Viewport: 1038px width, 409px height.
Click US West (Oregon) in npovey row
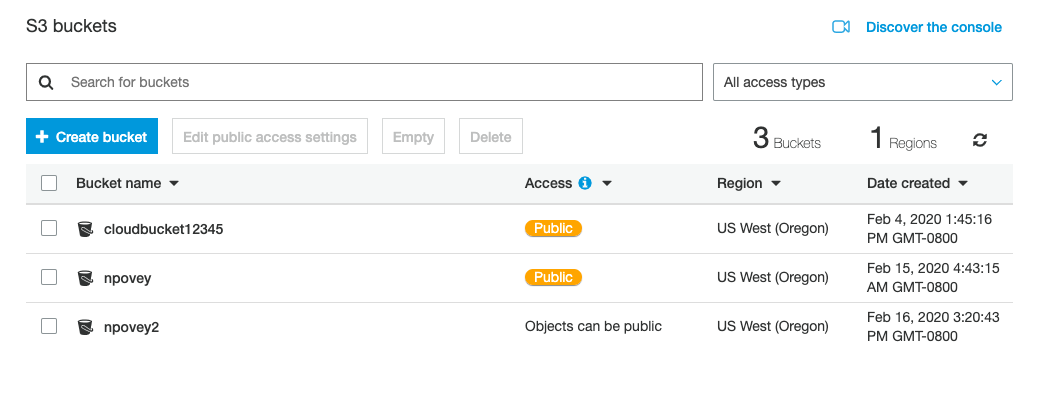(x=773, y=277)
